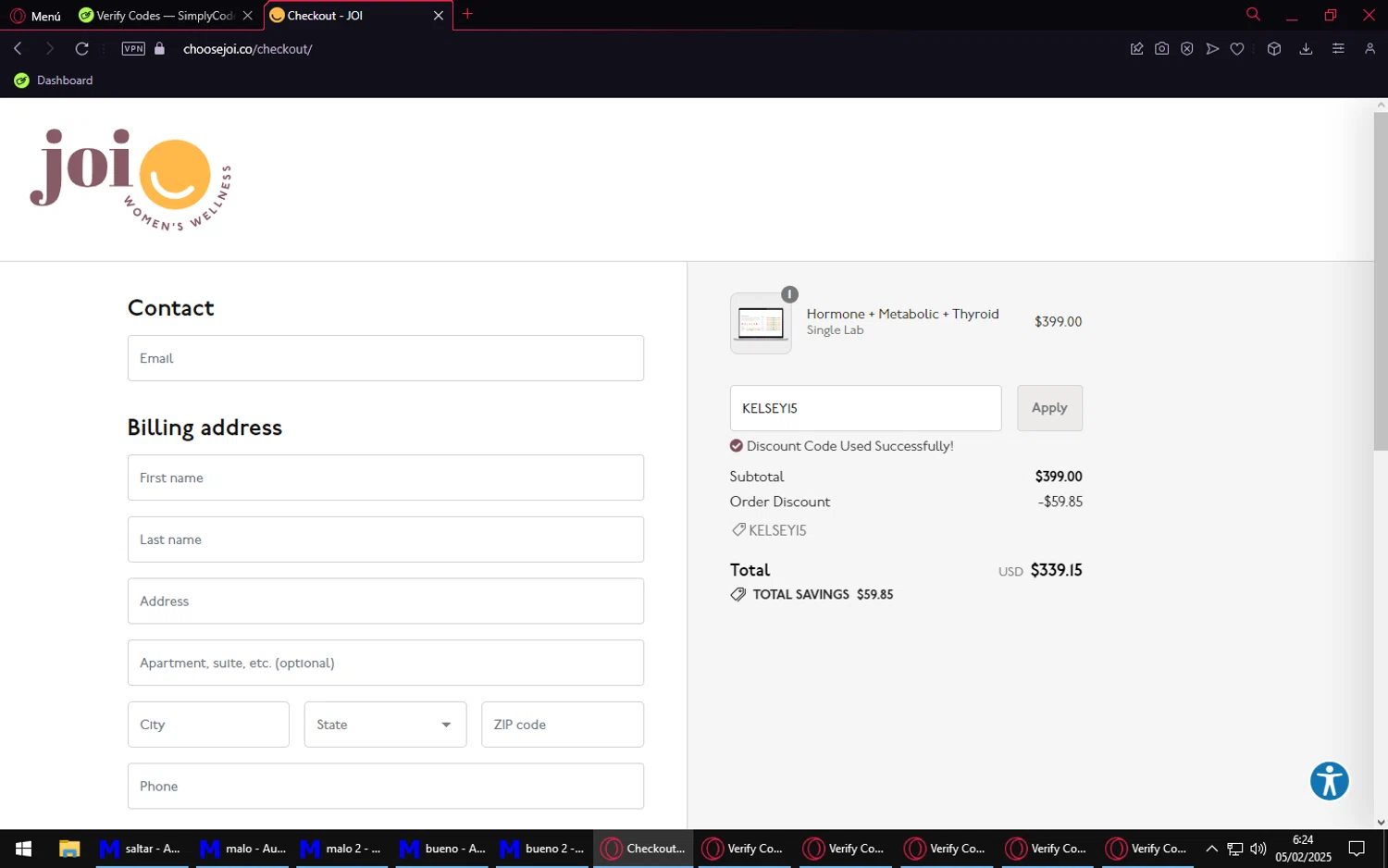Viewport: 1388px width, 868px height.
Task: Click the Address field
Action: click(x=386, y=601)
